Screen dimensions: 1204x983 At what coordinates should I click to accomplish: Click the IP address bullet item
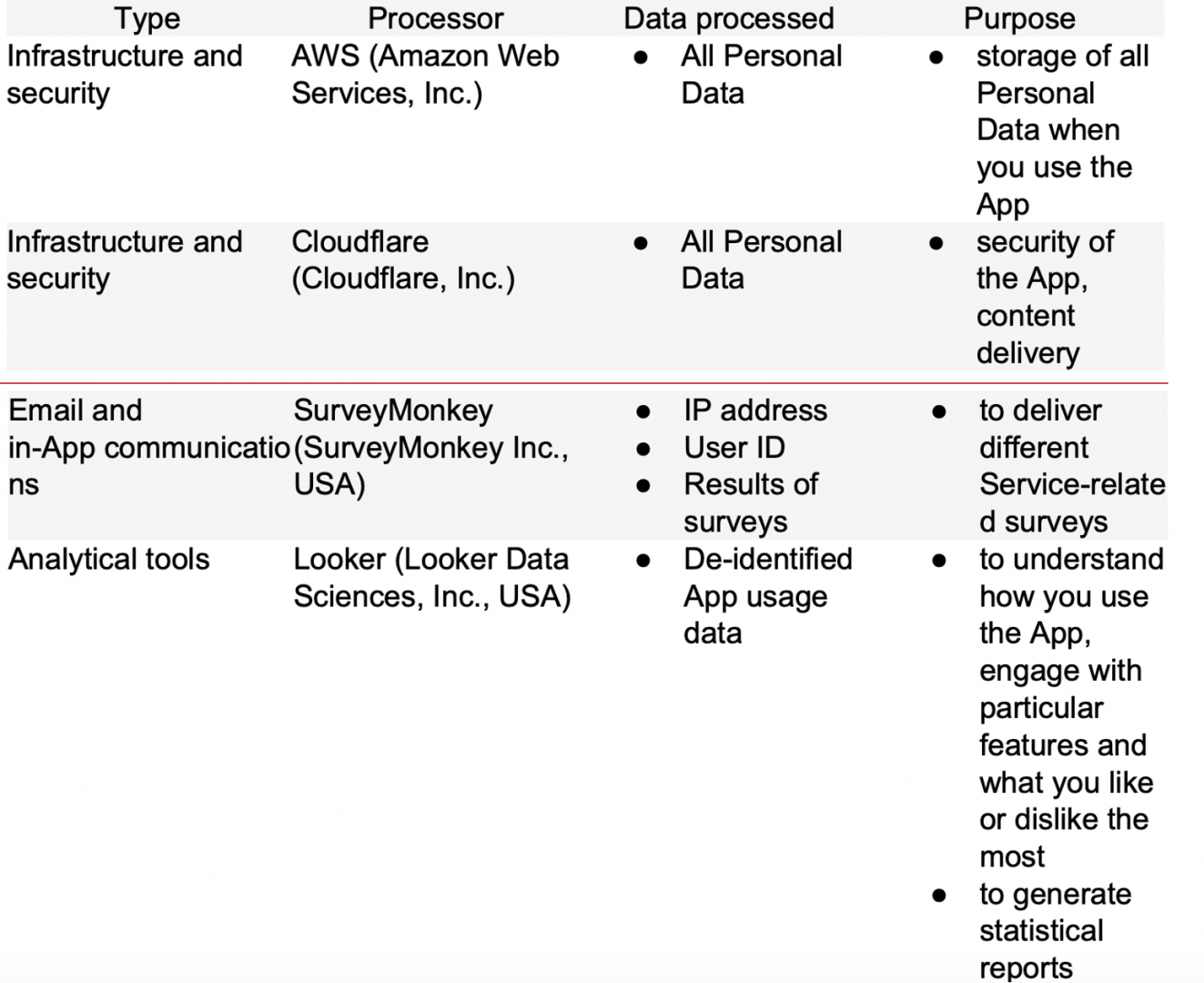755,410
